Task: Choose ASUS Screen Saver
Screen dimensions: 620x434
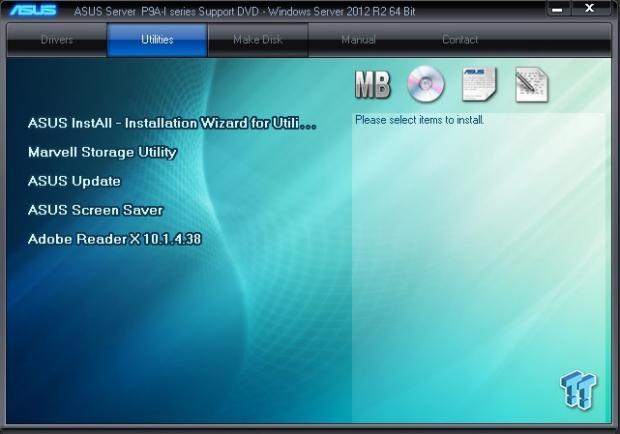Action: pyautogui.click(x=95, y=210)
